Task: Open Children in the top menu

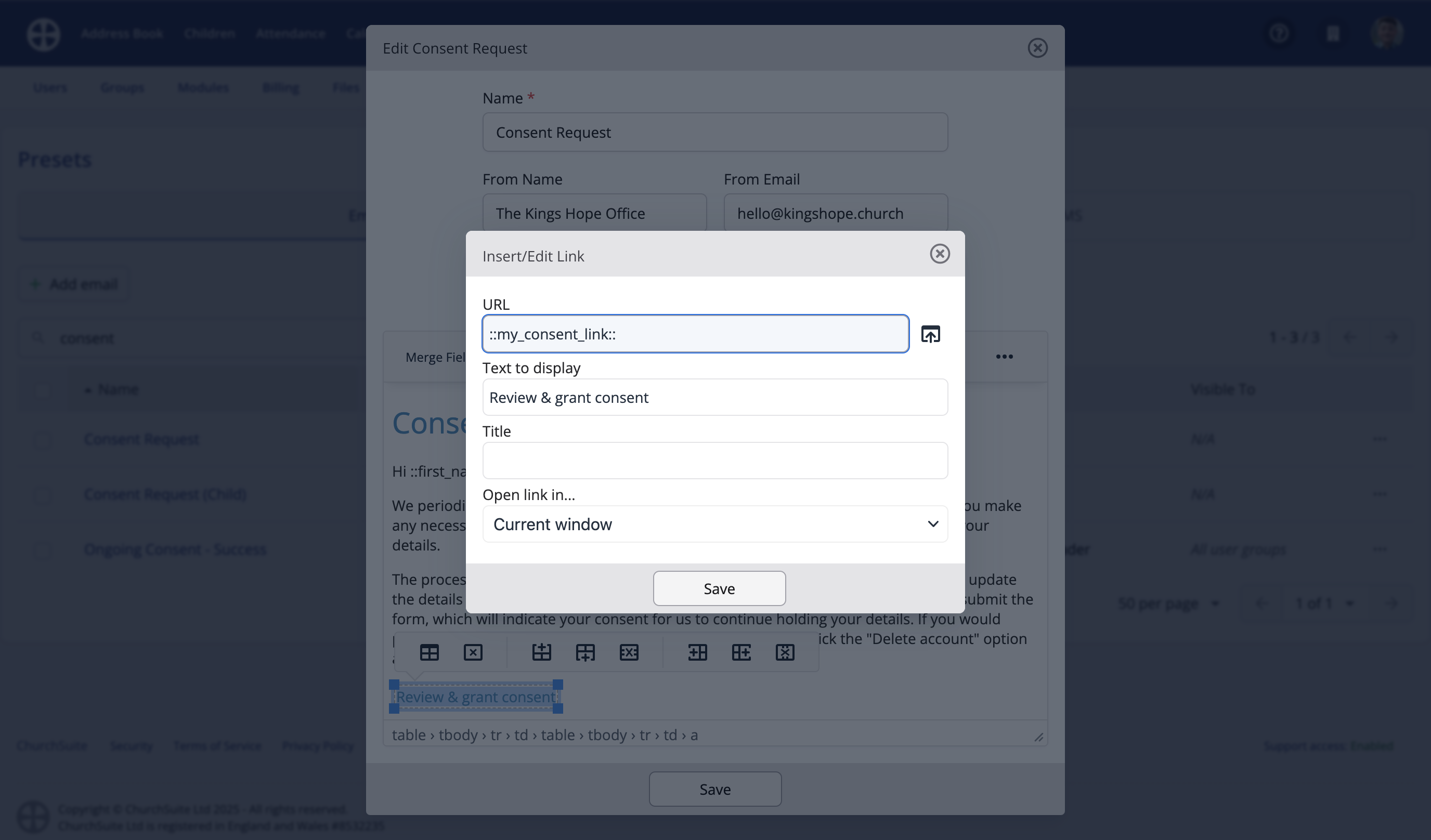Action: (210, 33)
